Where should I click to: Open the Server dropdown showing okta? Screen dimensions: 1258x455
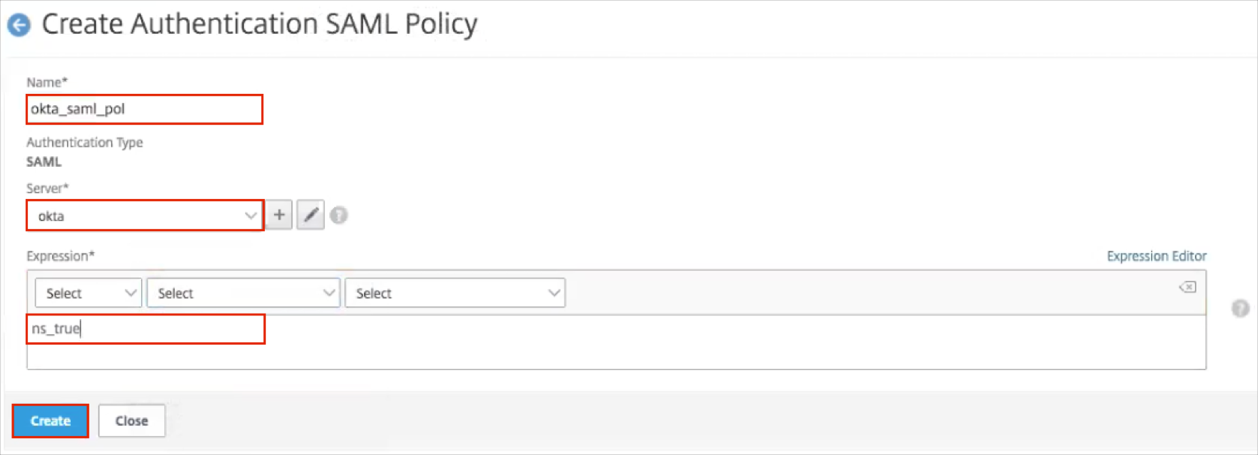pyautogui.click(x=145, y=215)
